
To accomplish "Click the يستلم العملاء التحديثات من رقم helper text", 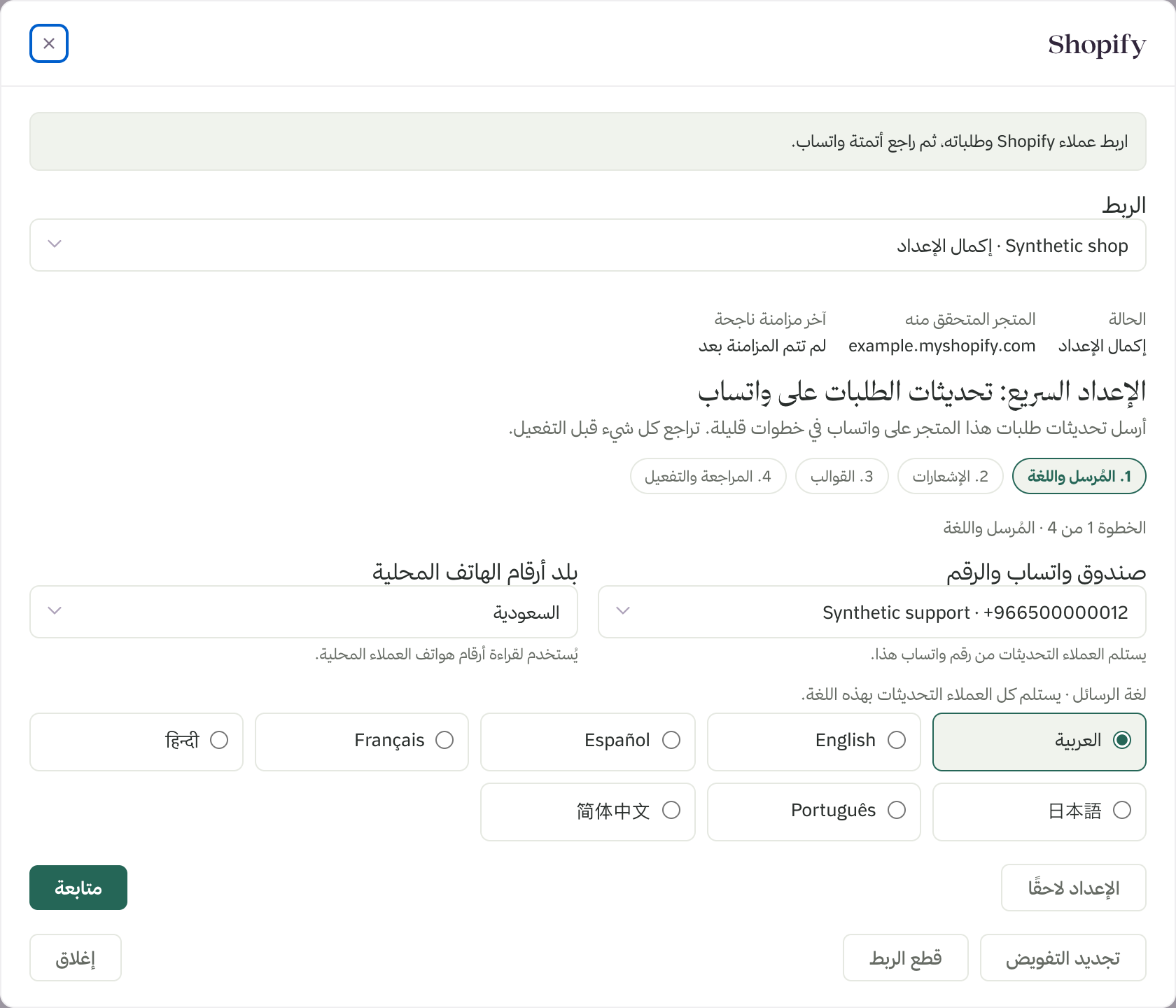I will point(1009,654).
